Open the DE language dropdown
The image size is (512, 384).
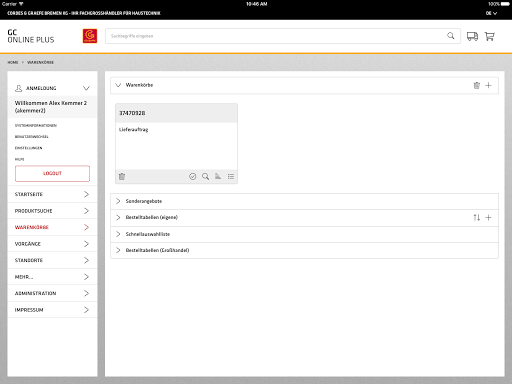[491, 13]
